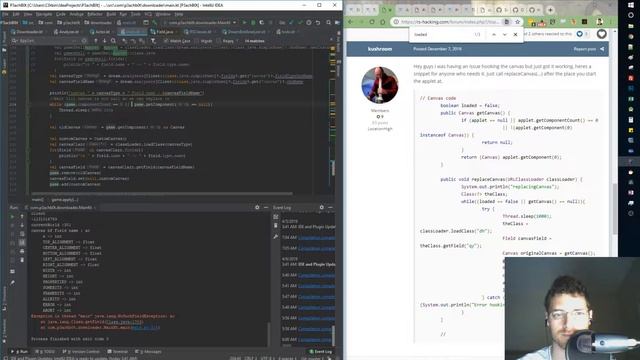Open a new browser tab with plus button

550,10
